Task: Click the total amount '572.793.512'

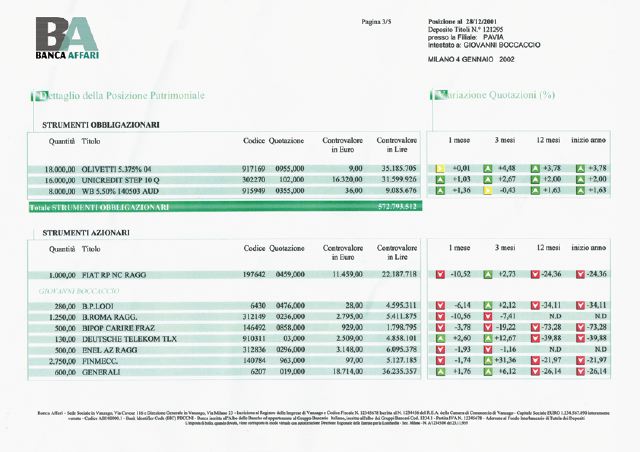Action: [x=397, y=207]
